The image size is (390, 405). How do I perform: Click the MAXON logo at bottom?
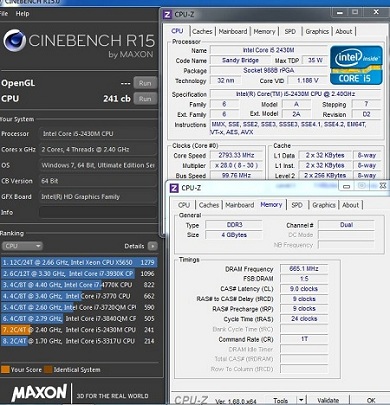pyautogui.click(x=39, y=393)
